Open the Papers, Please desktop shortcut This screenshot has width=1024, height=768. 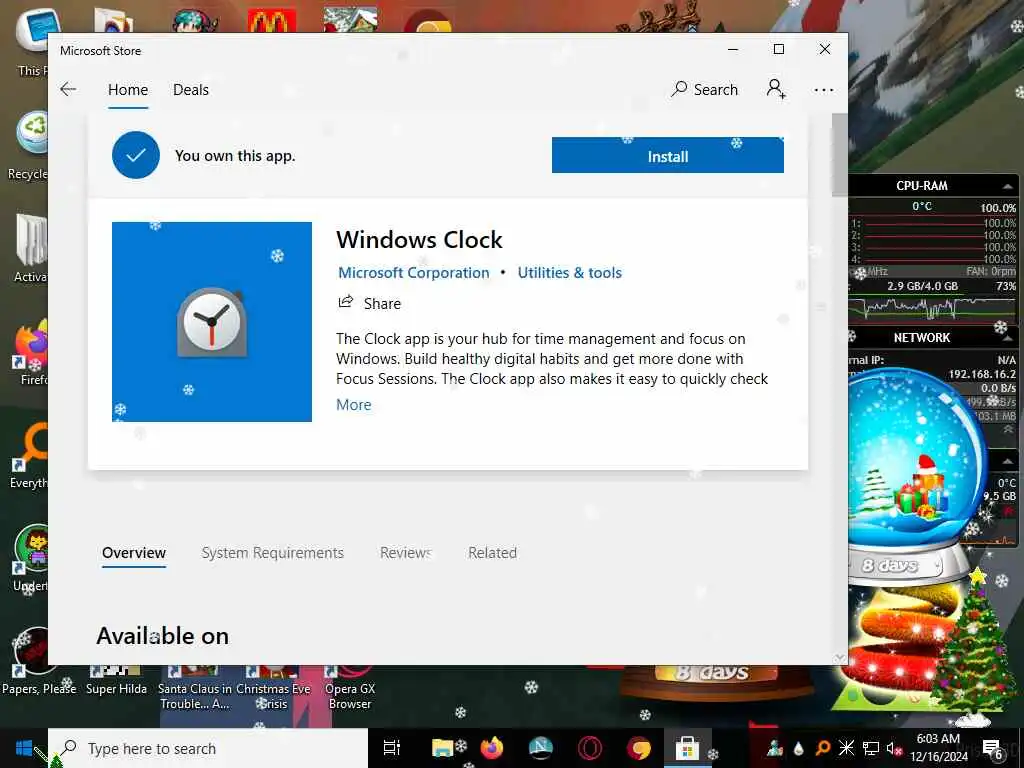click(x=38, y=660)
